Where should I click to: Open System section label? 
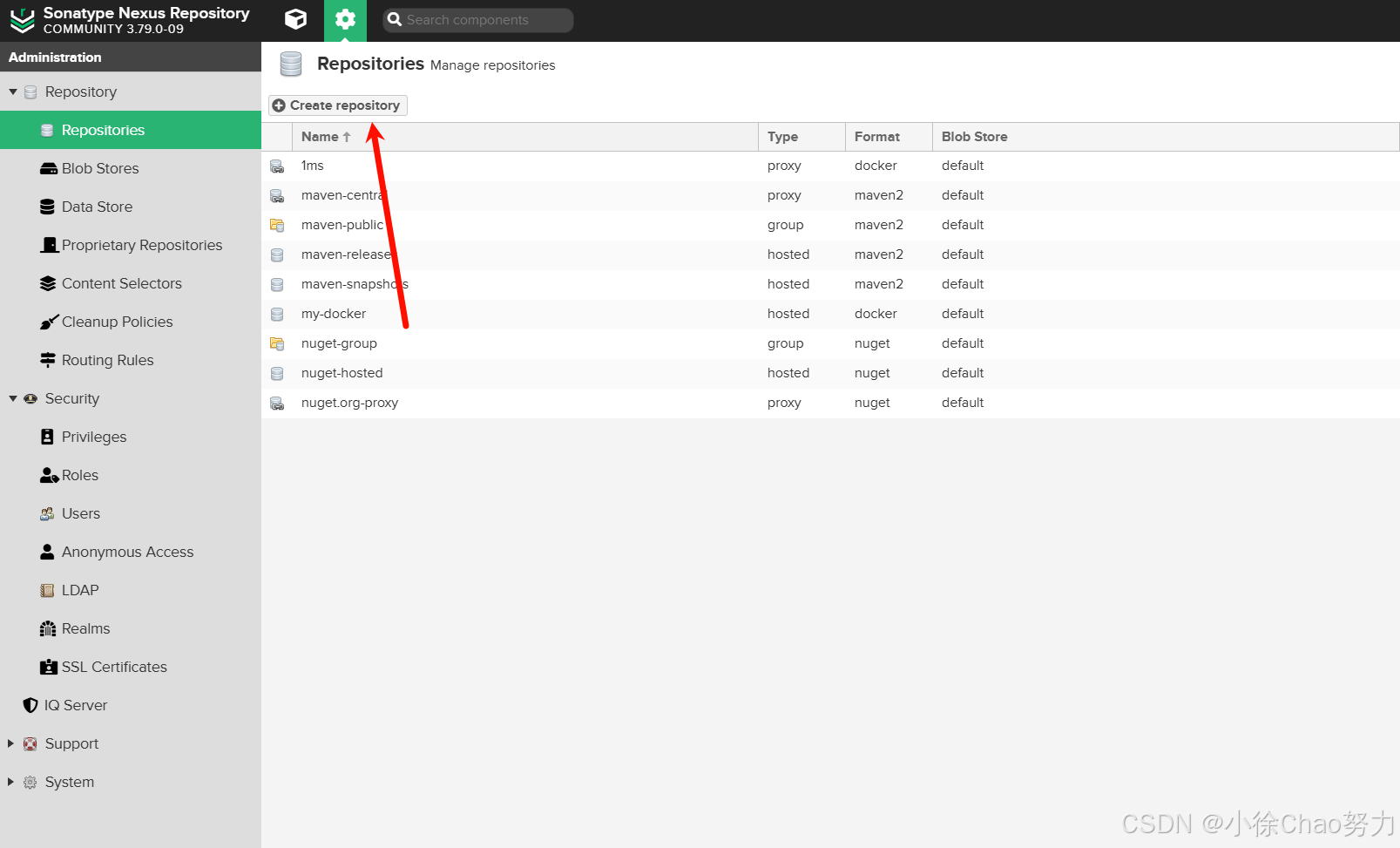(x=70, y=782)
